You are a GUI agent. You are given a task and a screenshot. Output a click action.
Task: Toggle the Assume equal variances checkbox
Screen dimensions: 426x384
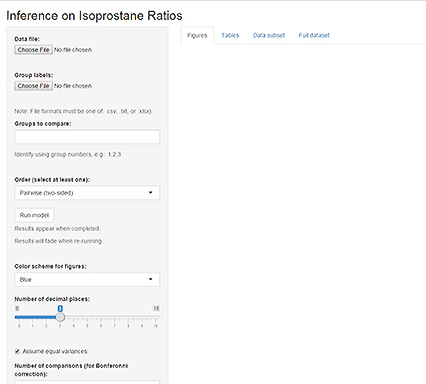[17, 351]
